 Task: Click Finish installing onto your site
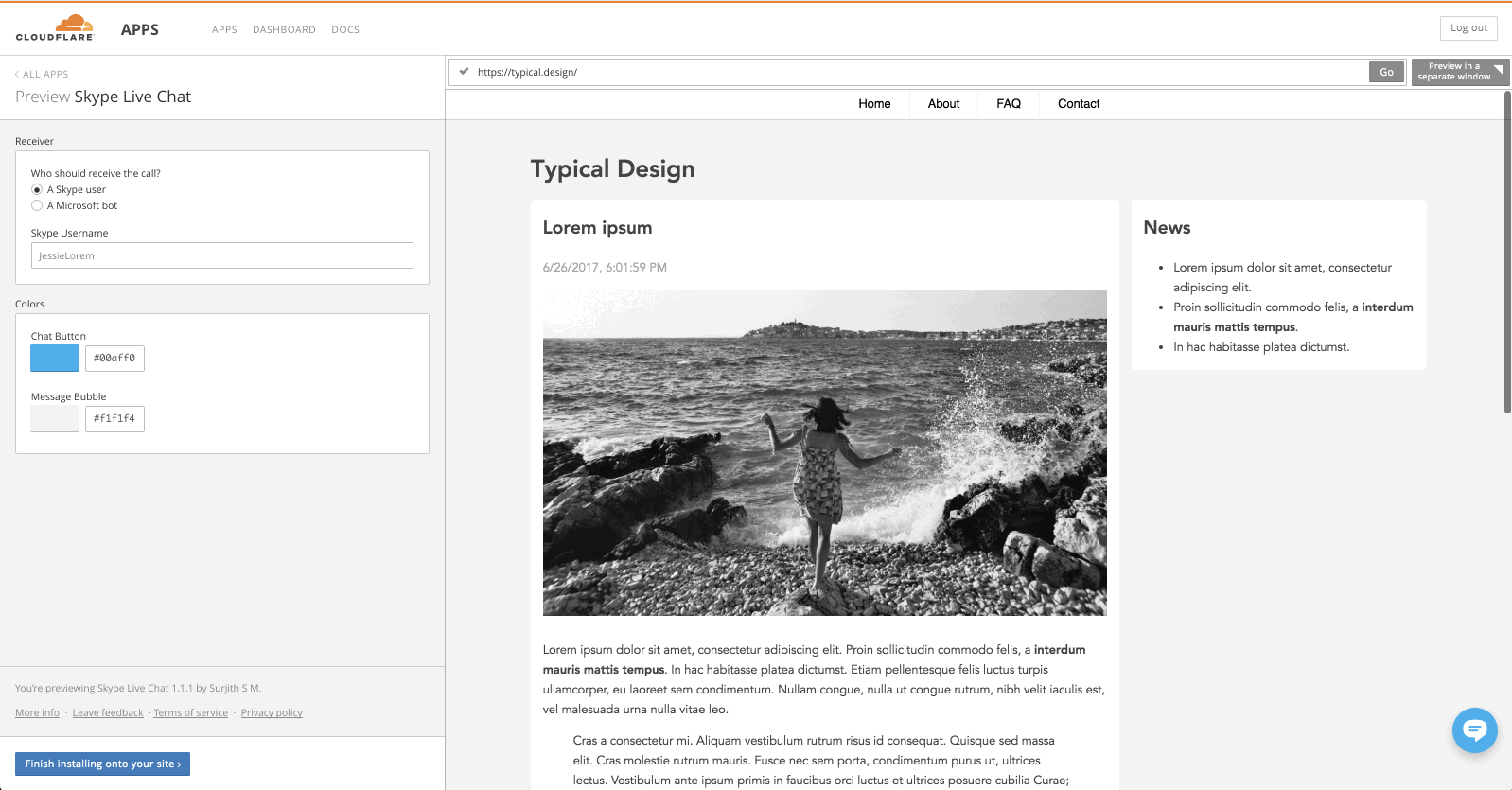coord(102,764)
